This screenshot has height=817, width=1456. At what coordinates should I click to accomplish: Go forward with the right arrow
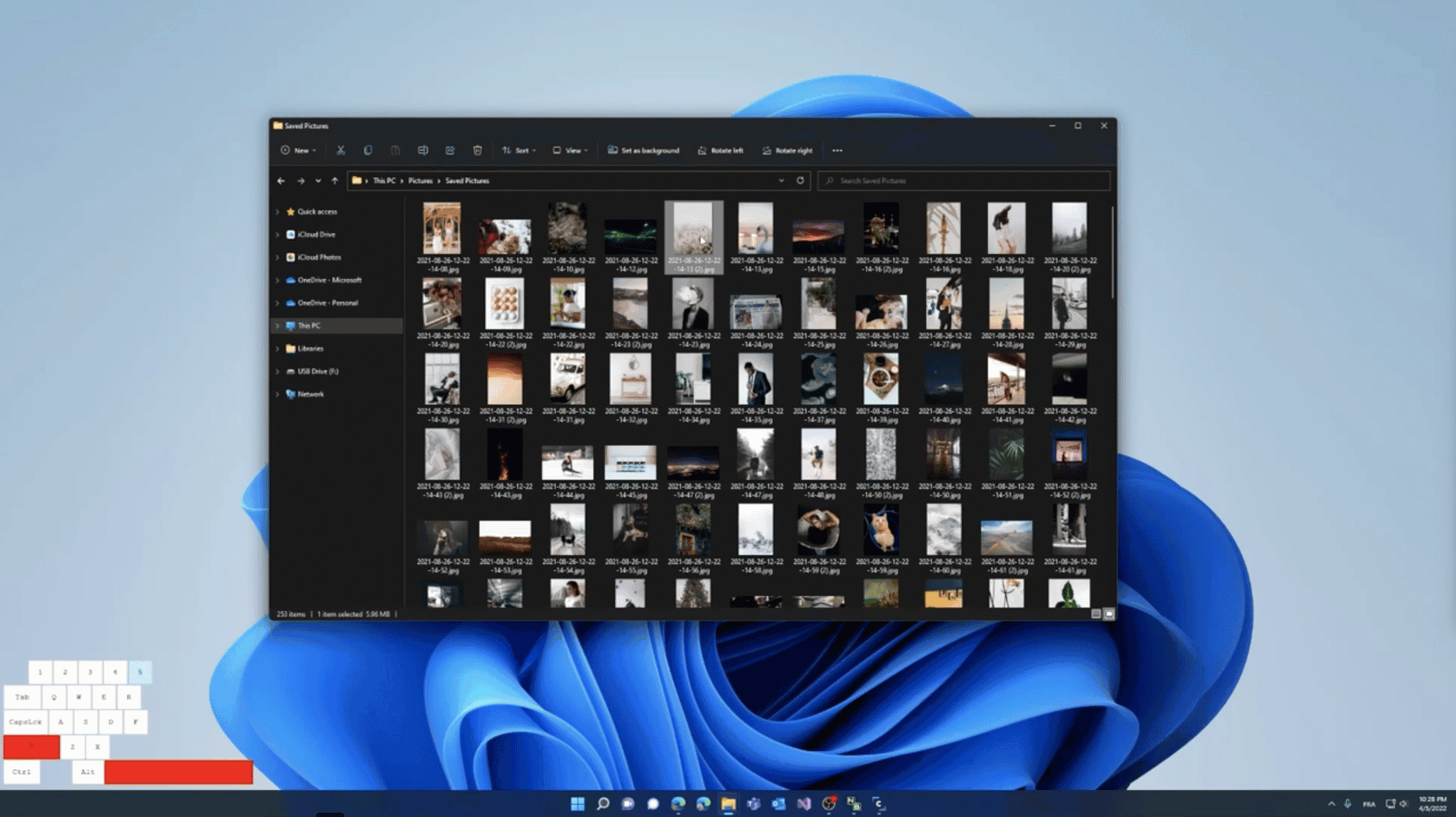tap(301, 181)
